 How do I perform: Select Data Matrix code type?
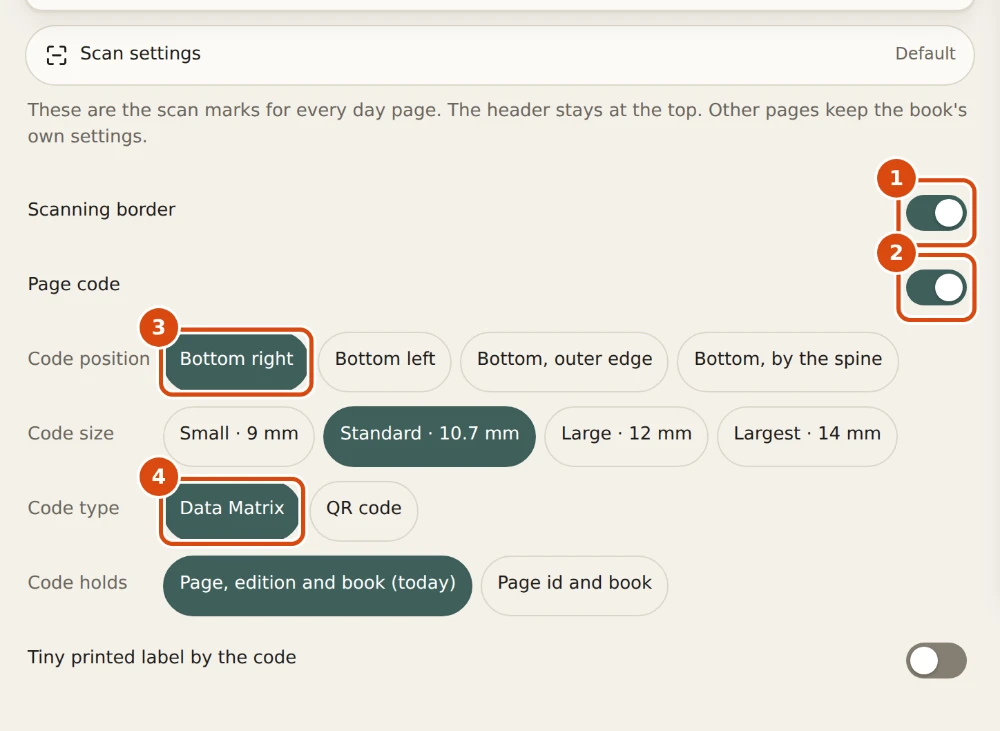point(232,511)
